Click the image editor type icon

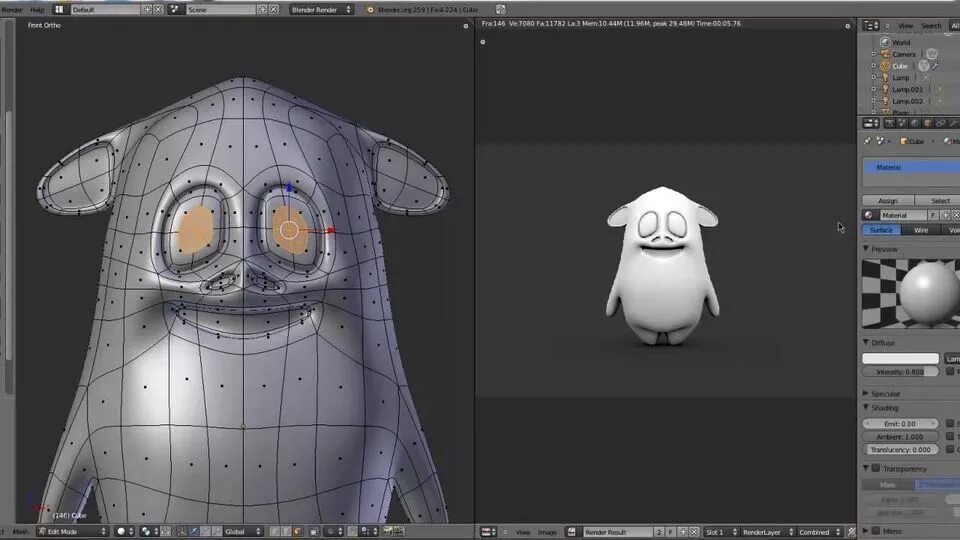(489, 532)
